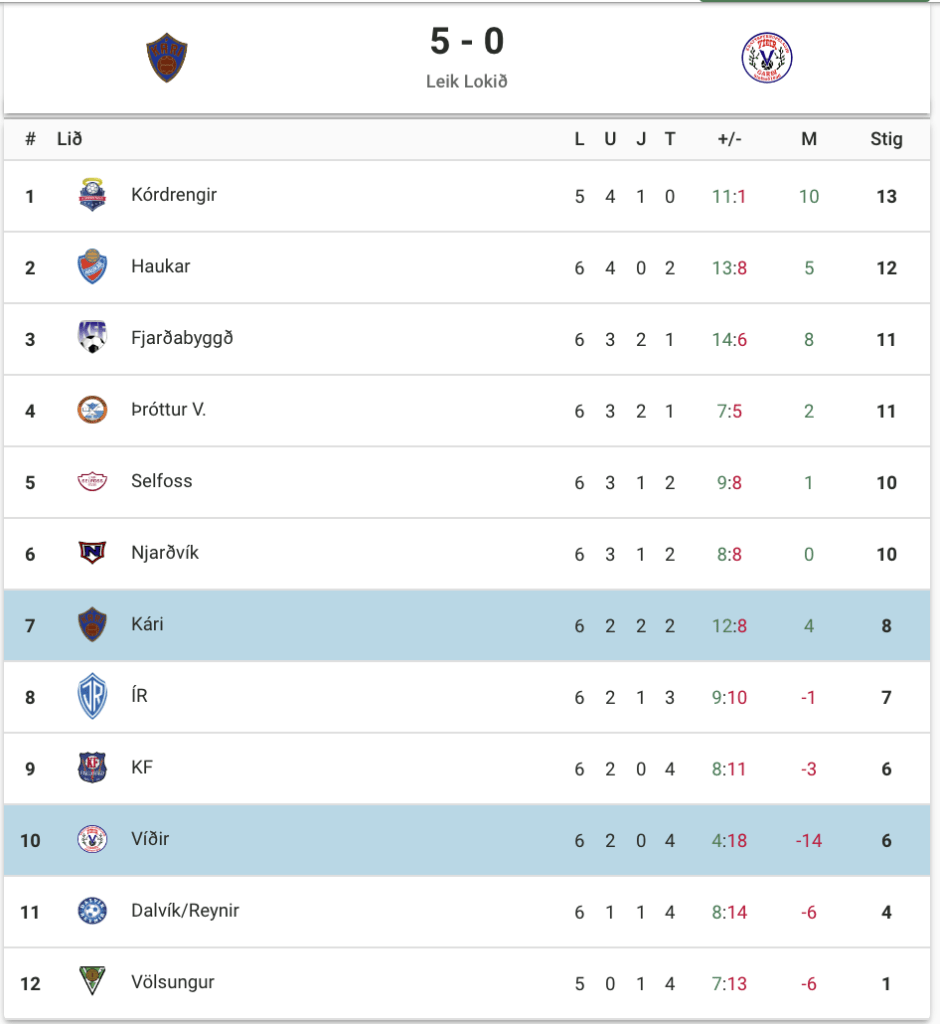Click the Fjarðabyggð KFF logo
This screenshot has height=1024, width=940.
click(x=92, y=338)
